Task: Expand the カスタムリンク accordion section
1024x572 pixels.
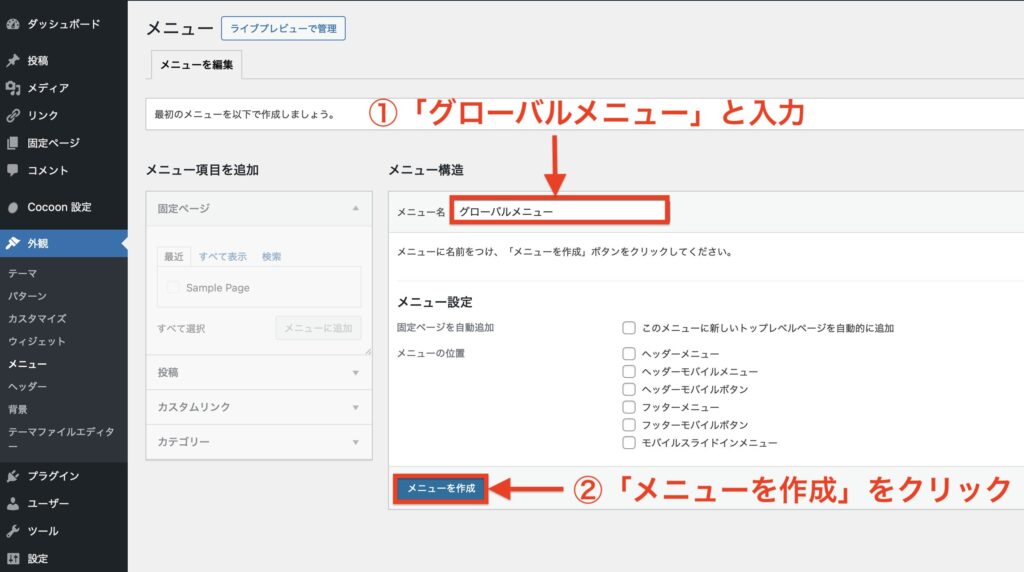Action: click(x=257, y=407)
